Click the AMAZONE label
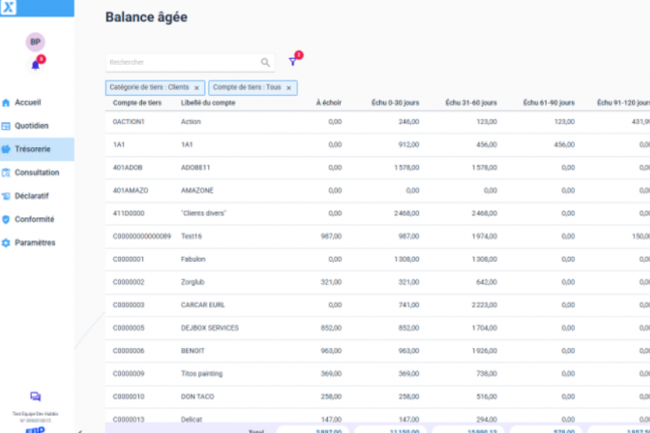This screenshot has width=650, height=433. coord(197,191)
